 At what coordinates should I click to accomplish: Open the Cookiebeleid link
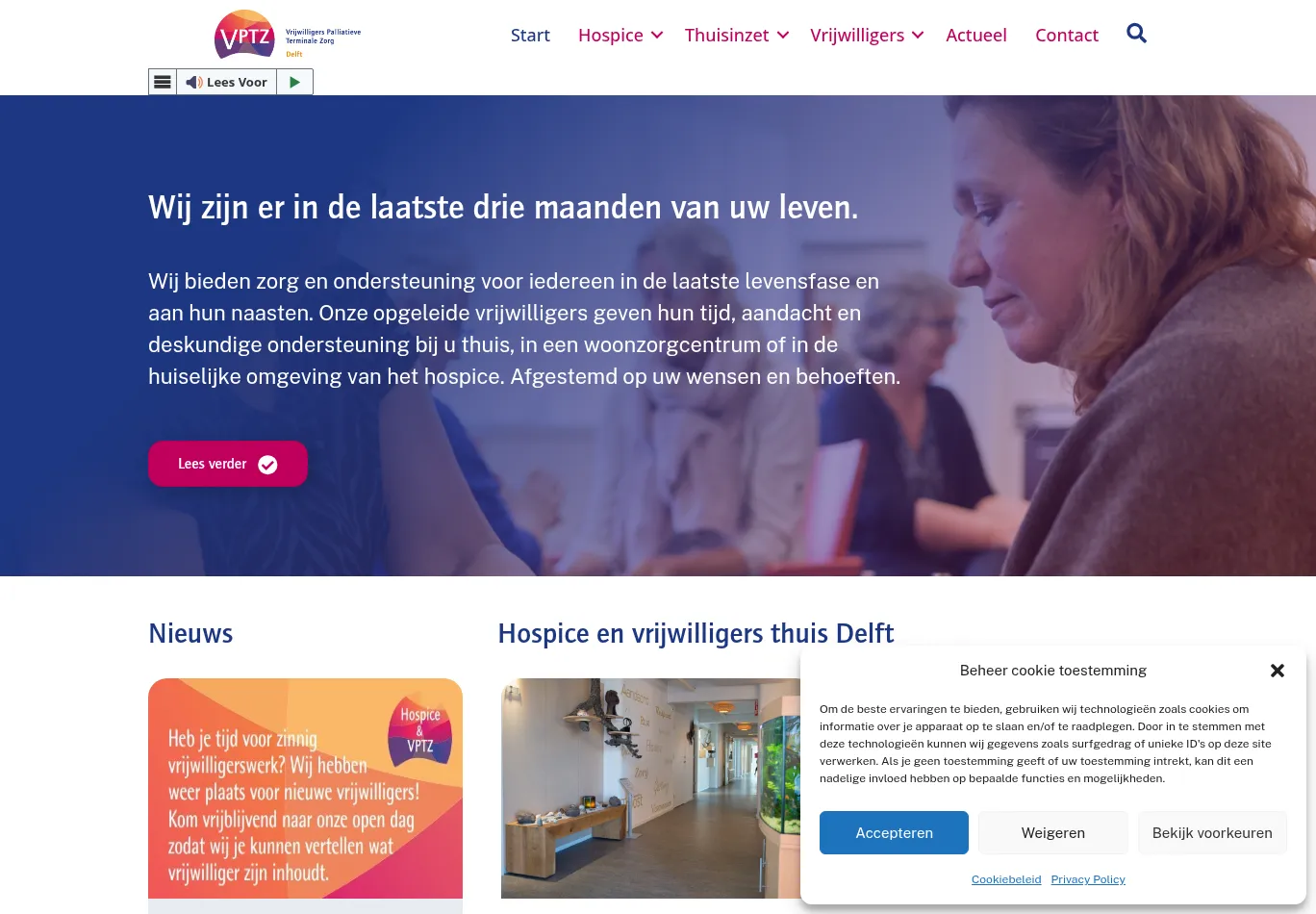(1006, 879)
